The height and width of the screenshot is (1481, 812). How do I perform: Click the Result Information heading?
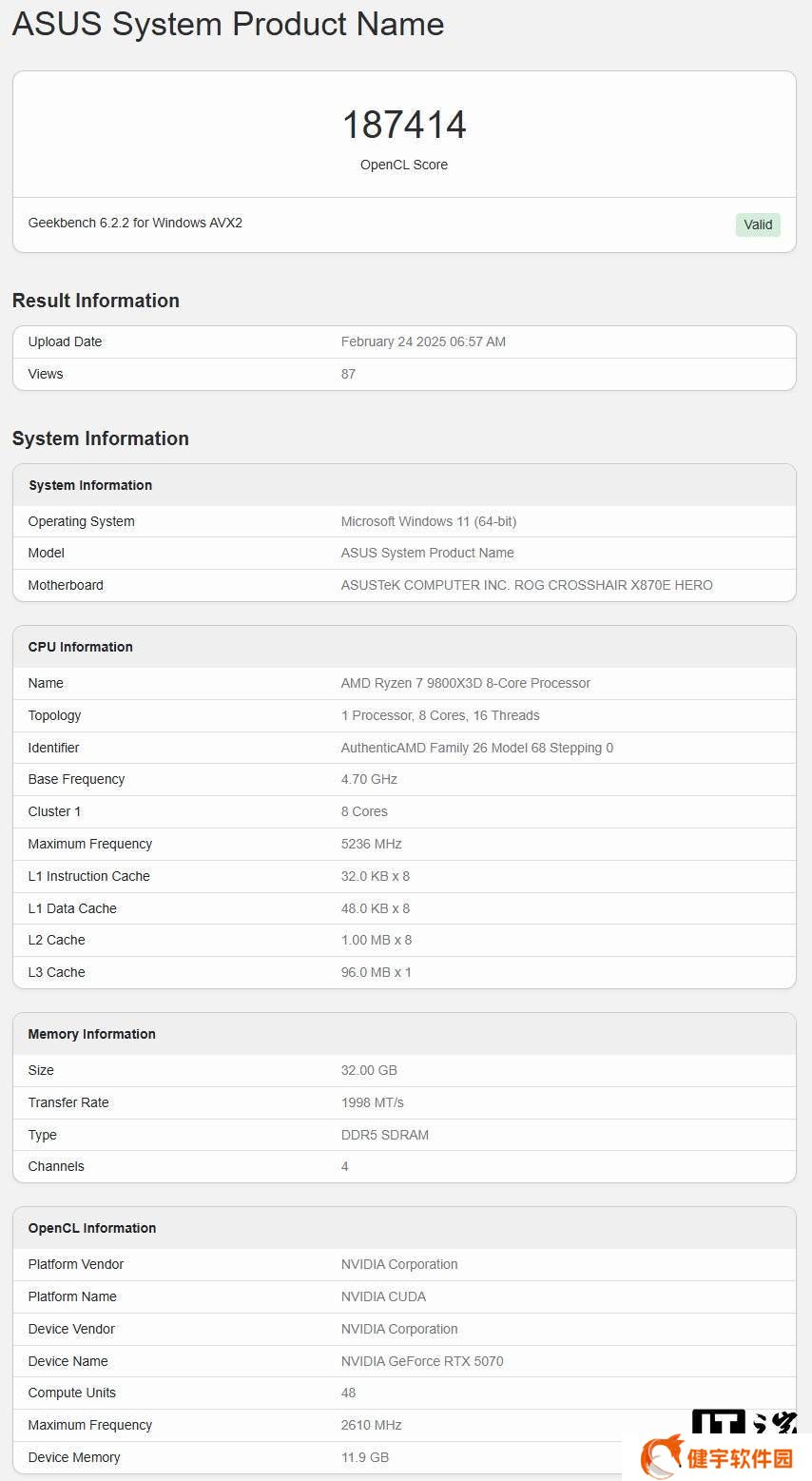(x=96, y=301)
